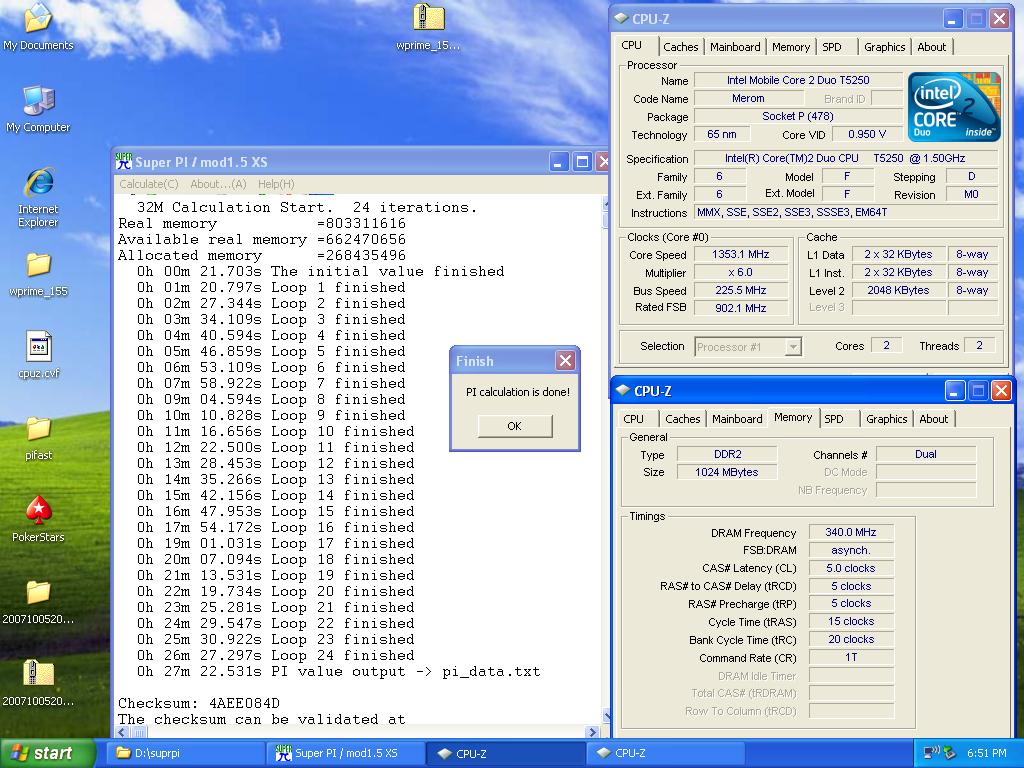1024x768 pixels.
Task: Open the pifast folder on desktop
Action: click(x=38, y=438)
